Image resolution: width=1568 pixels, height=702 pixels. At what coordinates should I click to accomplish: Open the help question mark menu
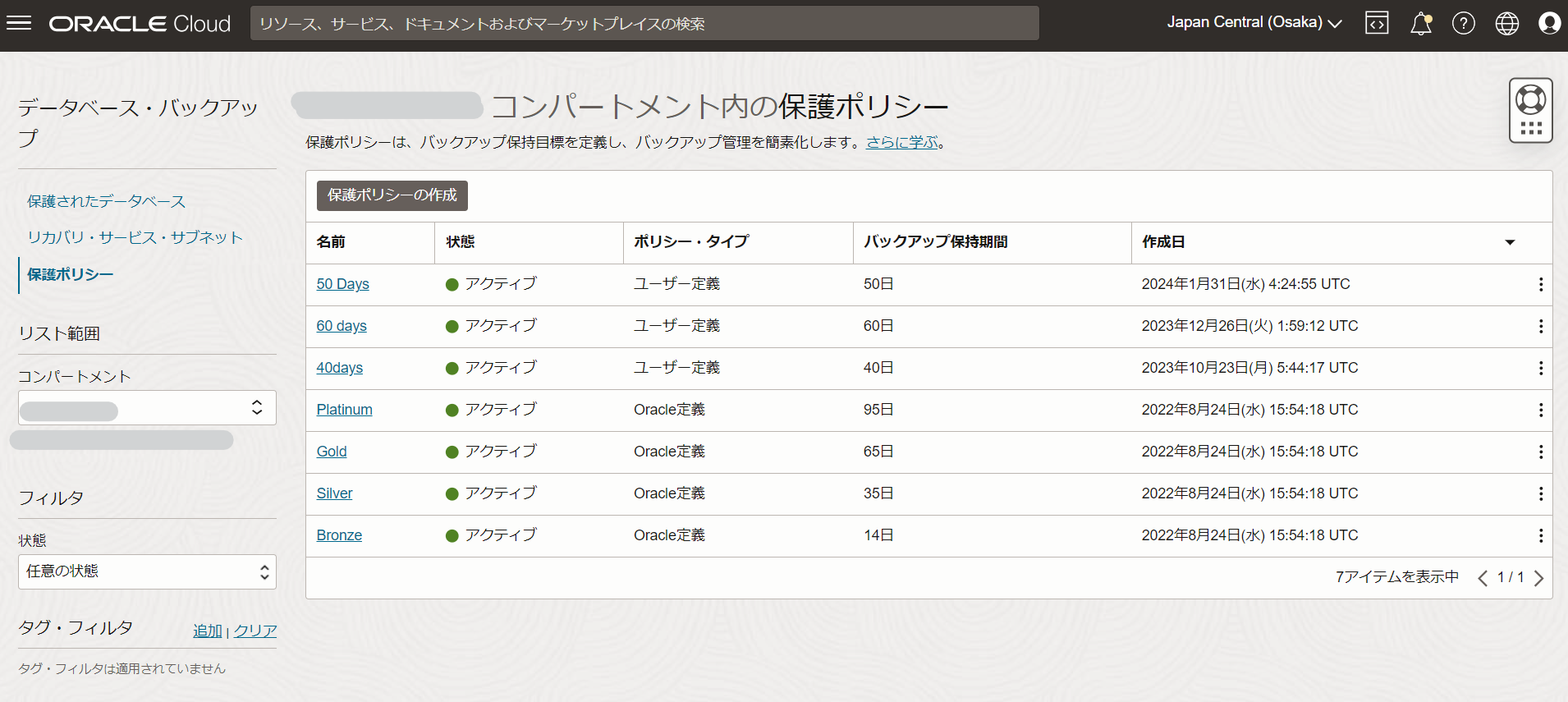tap(1463, 23)
